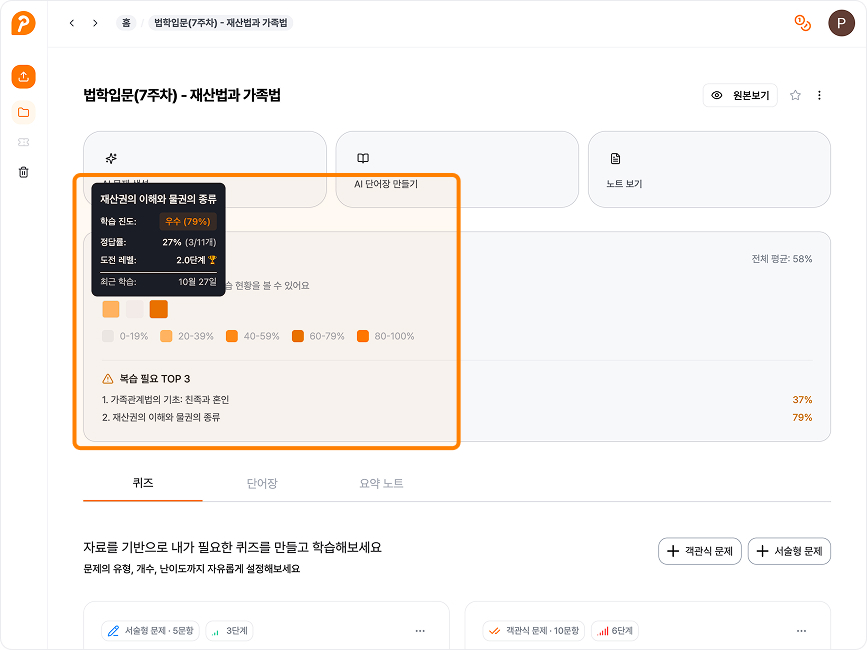The height and width of the screenshot is (650, 867).
Task: Open options menu on 서술형 문제 5문항 card
Action: click(422, 630)
